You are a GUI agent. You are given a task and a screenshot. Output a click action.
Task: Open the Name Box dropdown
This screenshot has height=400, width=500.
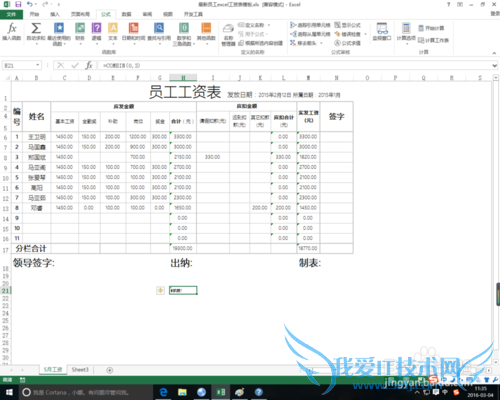[x=38, y=65]
